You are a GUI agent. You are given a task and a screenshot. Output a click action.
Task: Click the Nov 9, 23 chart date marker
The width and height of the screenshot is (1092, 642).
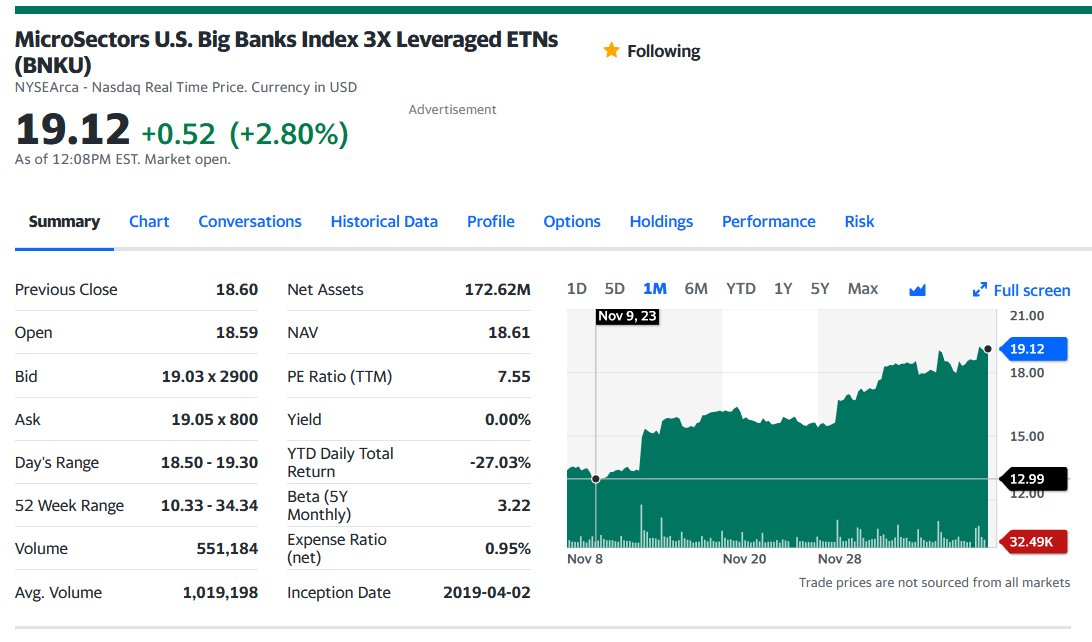(x=627, y=316)
